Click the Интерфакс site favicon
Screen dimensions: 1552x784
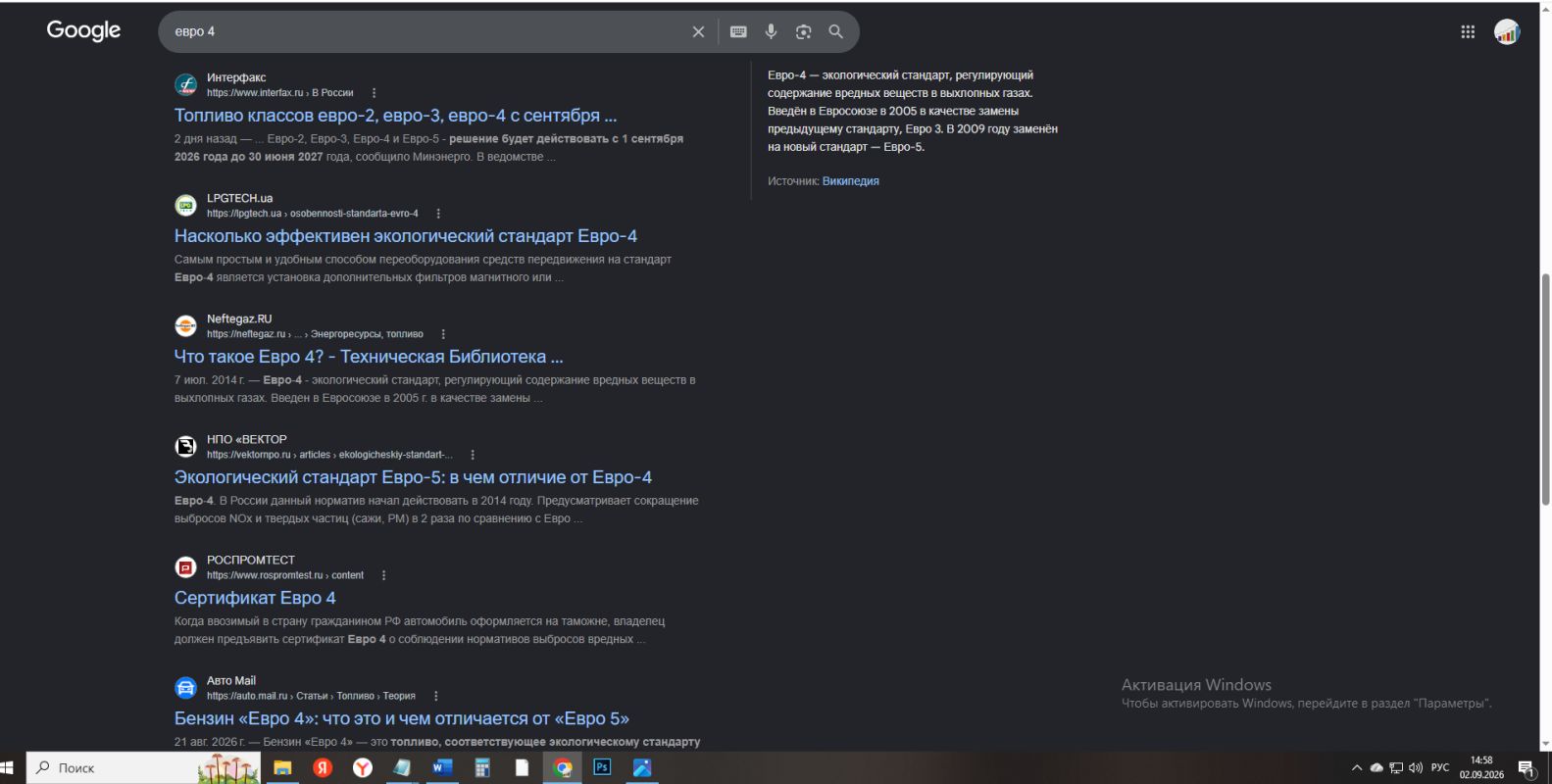pyautogui.click(x=185, y=84)
